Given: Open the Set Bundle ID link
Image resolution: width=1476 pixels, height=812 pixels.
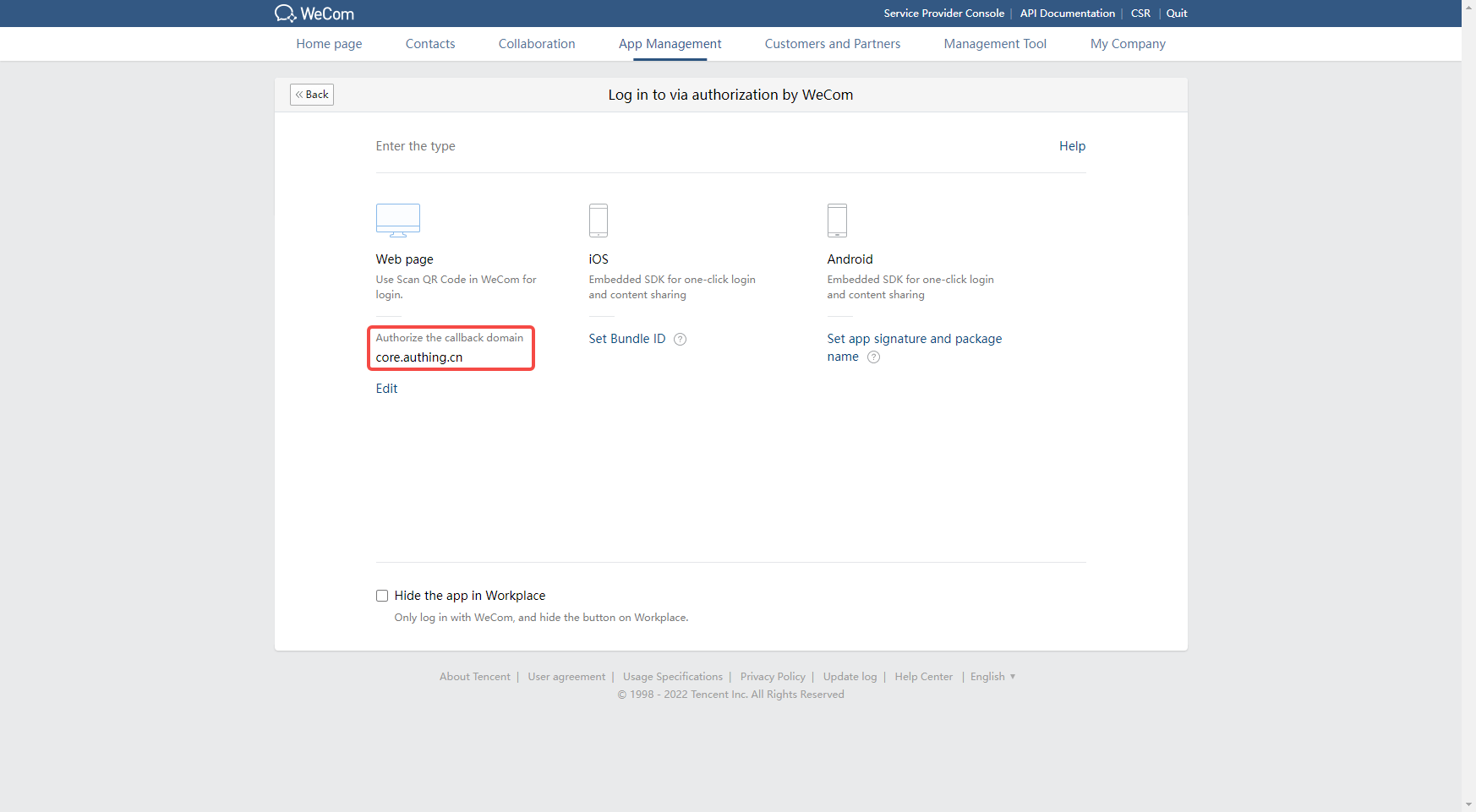Looking at the screenshot, I should pyautogui.click(x=626, y=339).
